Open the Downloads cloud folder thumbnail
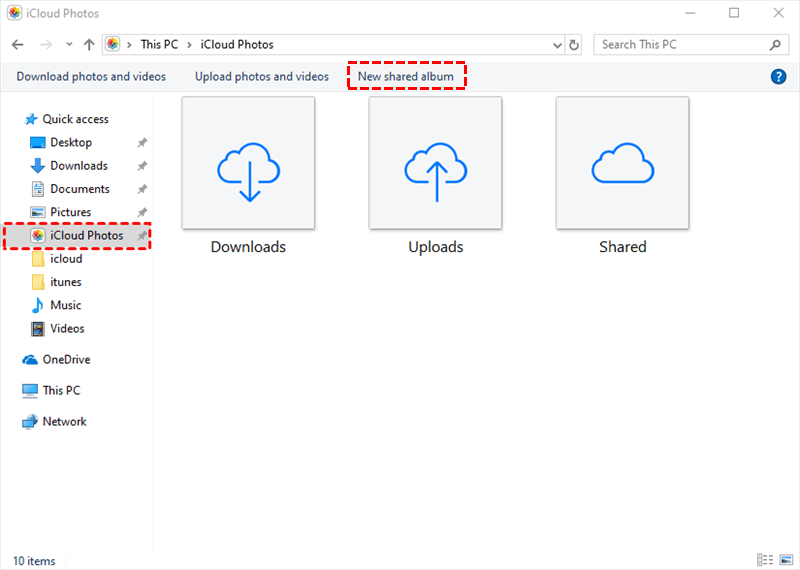Viewport: 800px width, 570px height. tap(248, 163)
